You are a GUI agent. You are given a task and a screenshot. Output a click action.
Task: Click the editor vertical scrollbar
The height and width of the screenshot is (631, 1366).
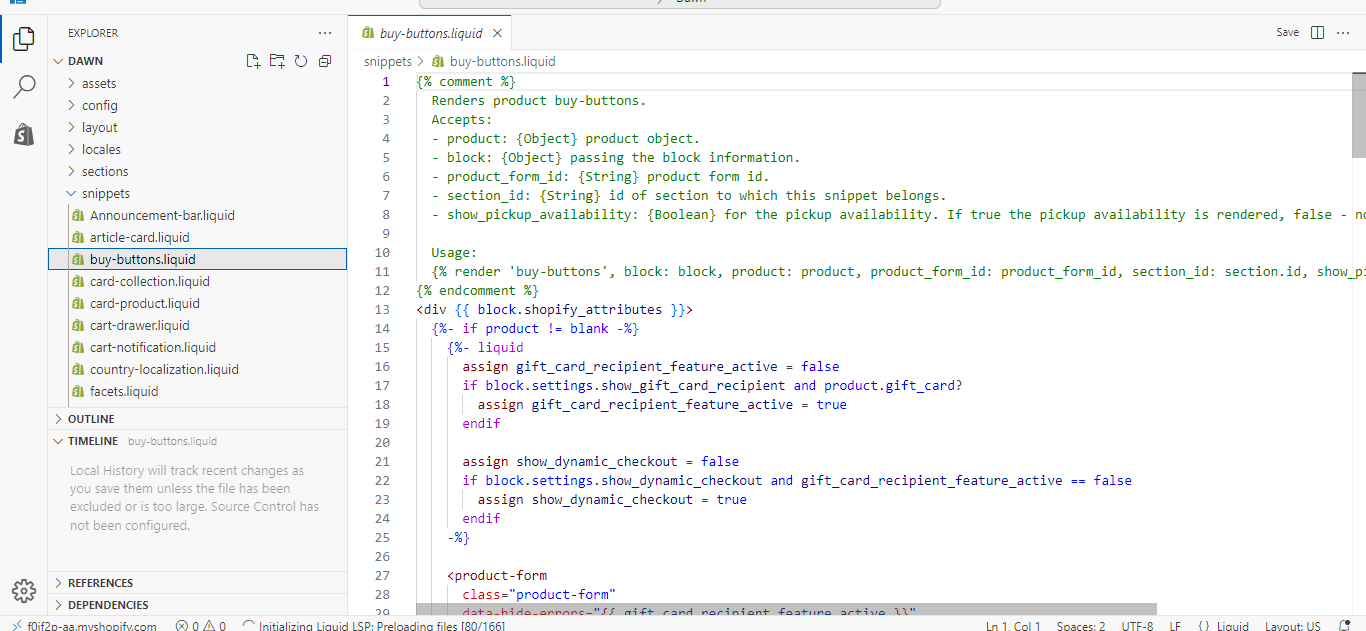(1359, 115)
